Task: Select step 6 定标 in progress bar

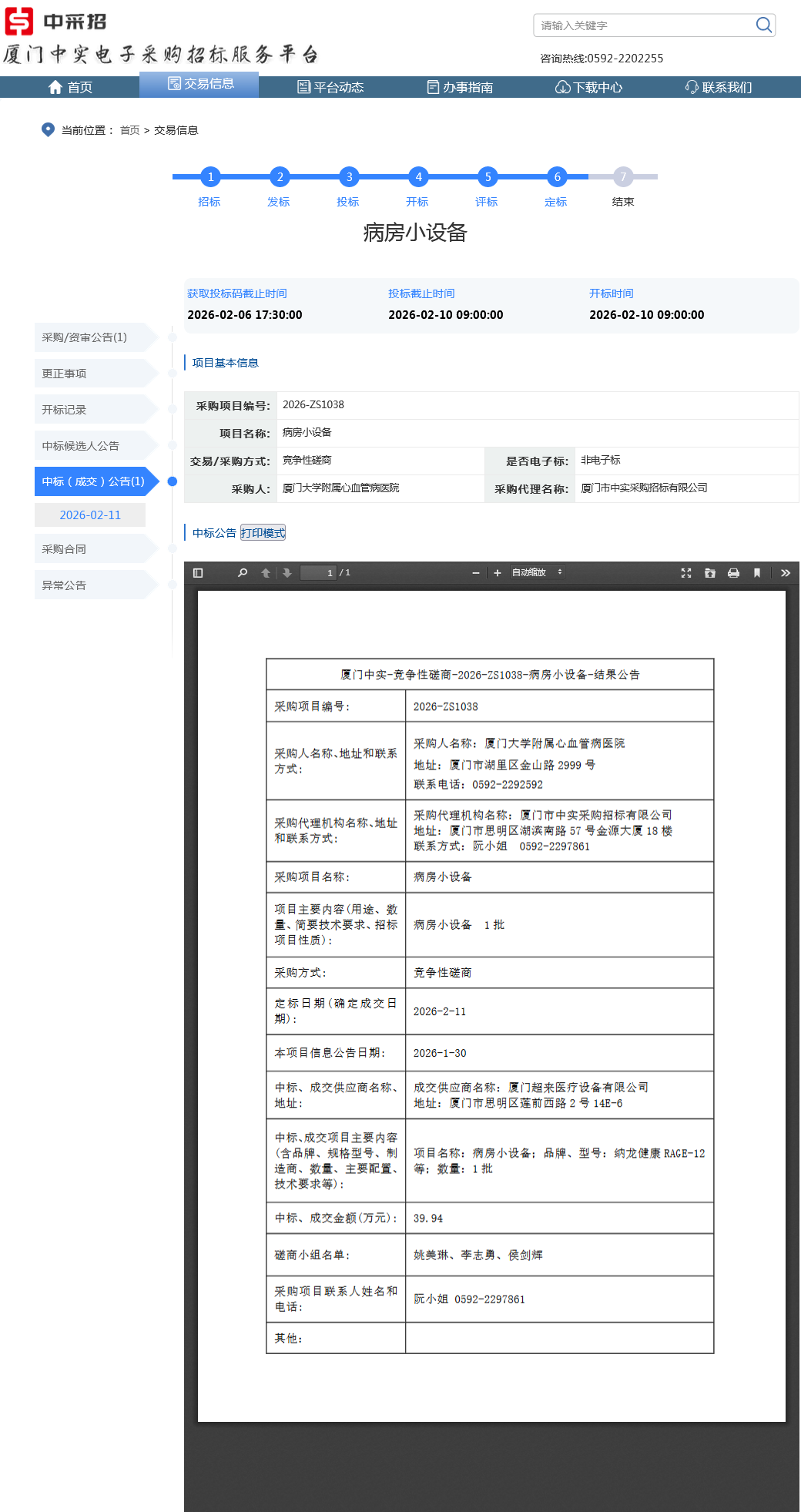Action: (557, 177)
